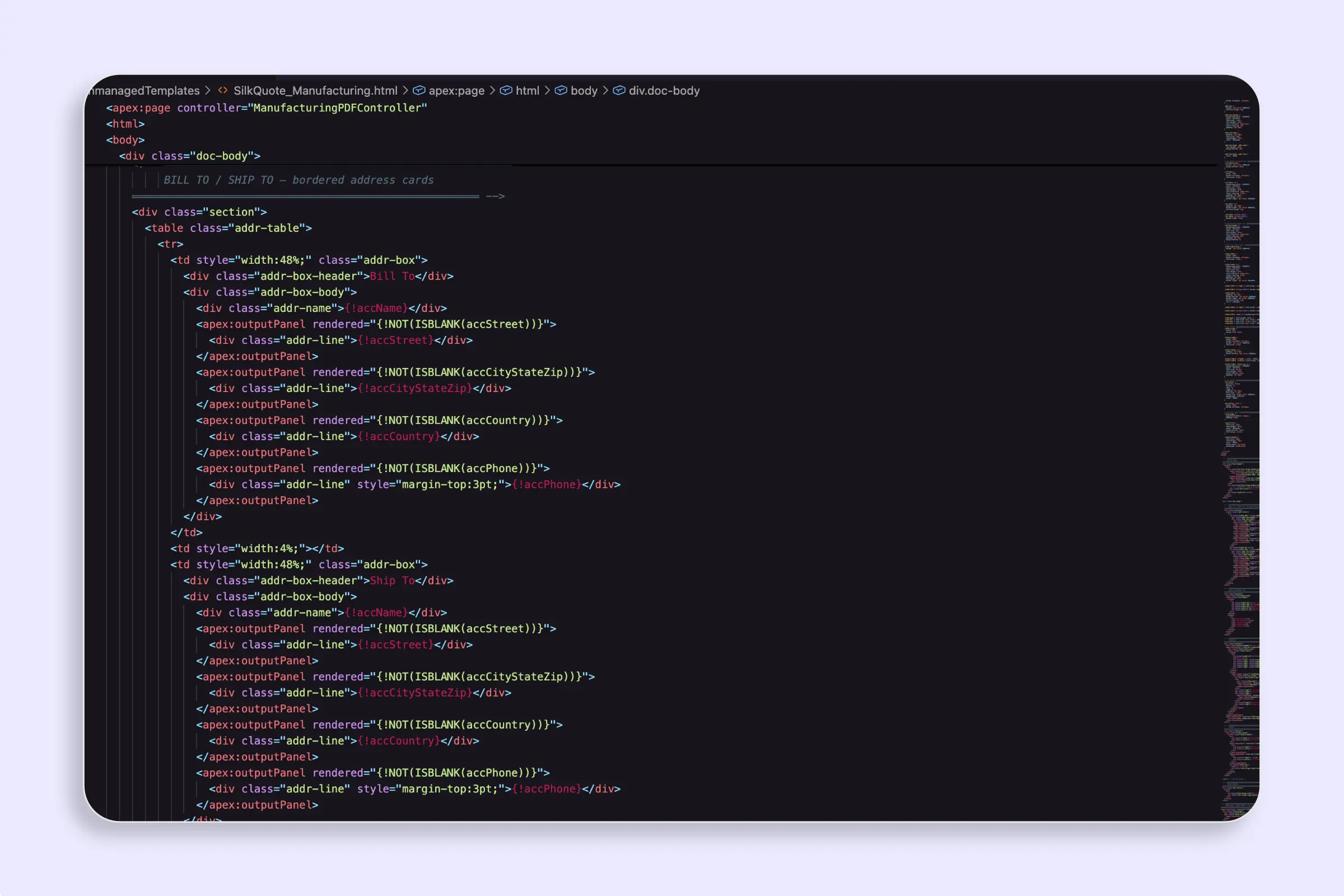The image size is (1344, 896).
Task: Jump to sticky html tag line
Action: point(125,124)
